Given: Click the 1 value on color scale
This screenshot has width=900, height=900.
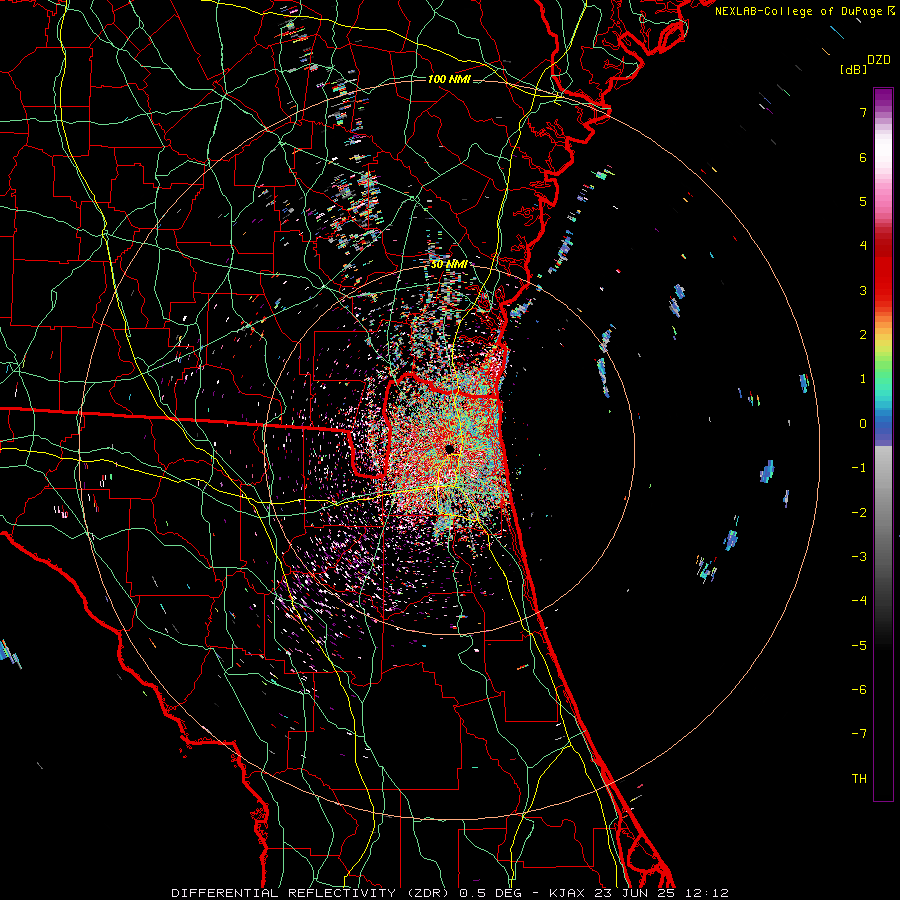Looking at the screenshot, I should [863, 379].
